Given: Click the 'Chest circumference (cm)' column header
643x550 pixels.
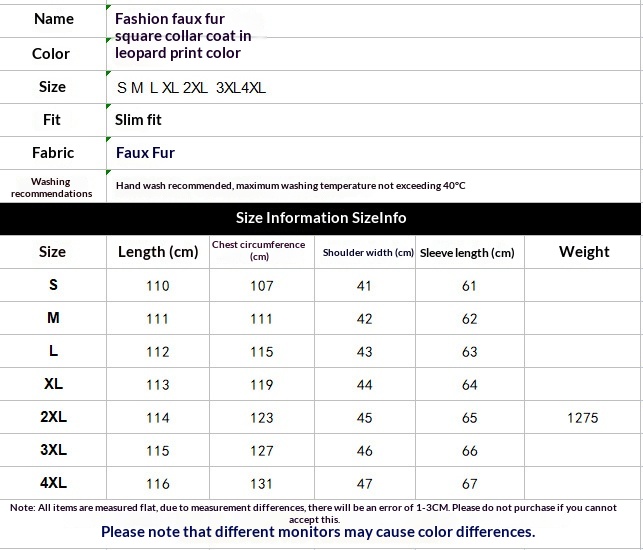Looking at the screenshot, I should (x=259, y=251).
